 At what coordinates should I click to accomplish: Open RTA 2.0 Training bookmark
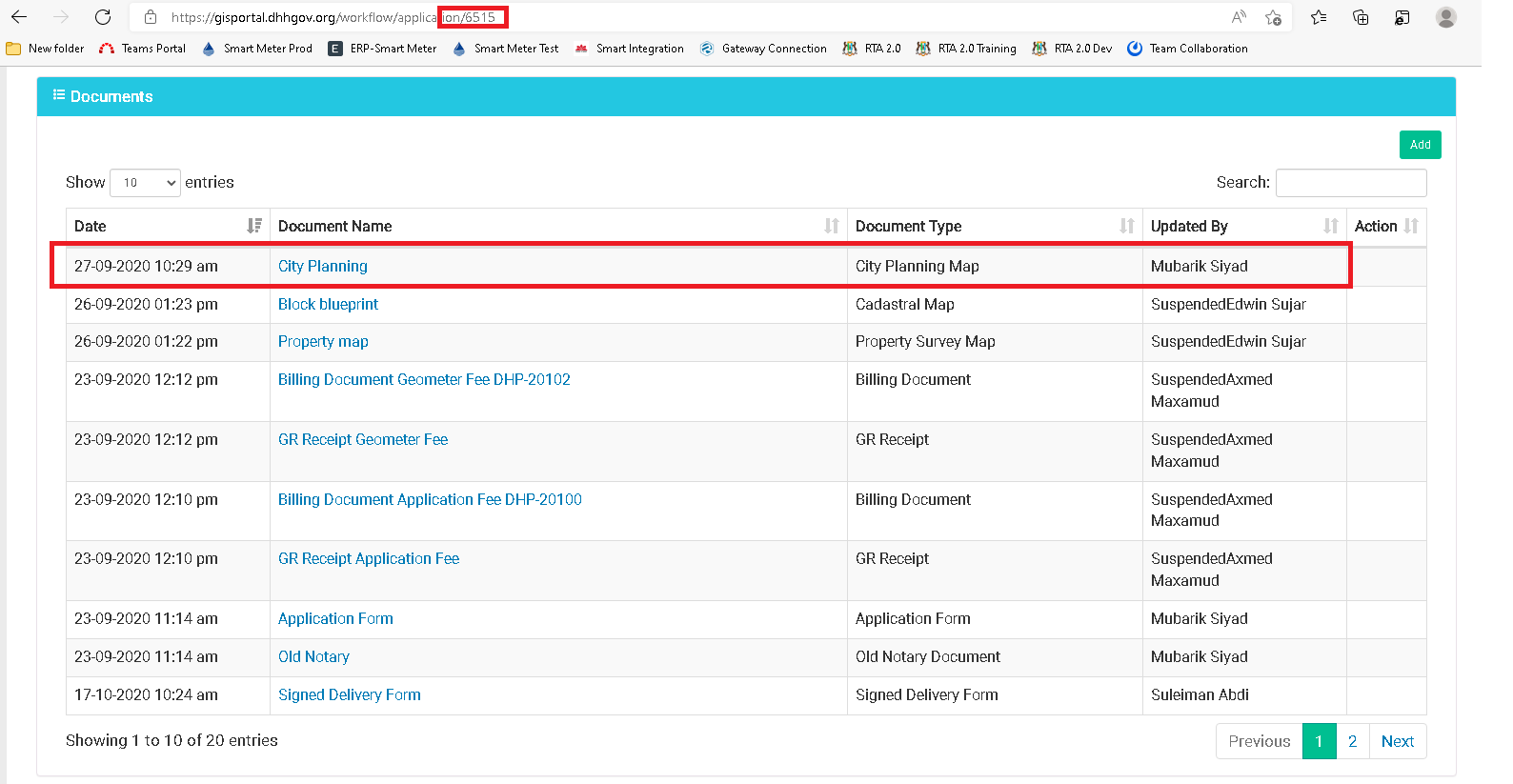(x=966, y=49)
